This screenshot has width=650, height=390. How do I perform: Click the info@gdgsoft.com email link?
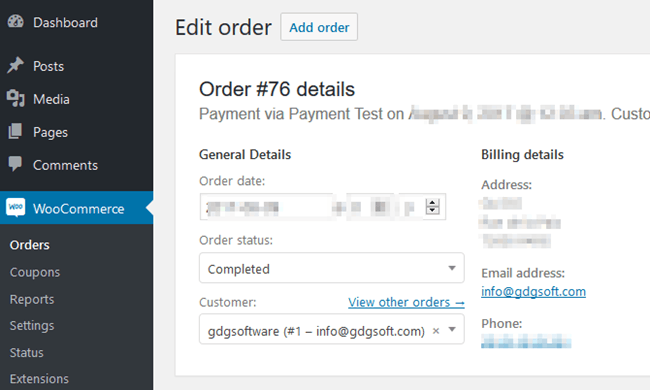(x=534, y=292)
